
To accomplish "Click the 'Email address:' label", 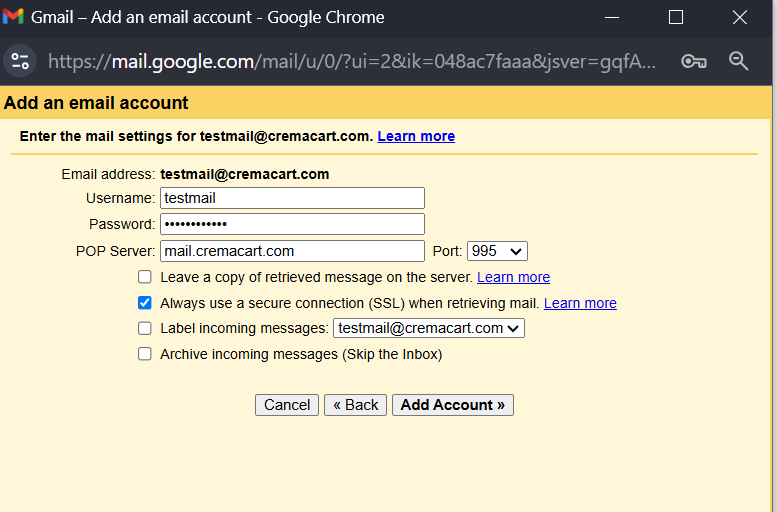I will click(108, 174).
